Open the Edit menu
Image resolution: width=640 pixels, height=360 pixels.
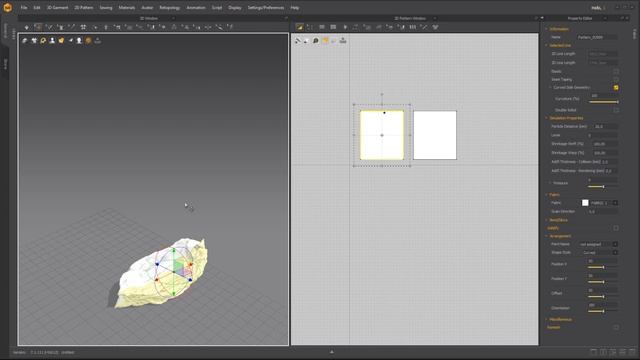(37, 8)
